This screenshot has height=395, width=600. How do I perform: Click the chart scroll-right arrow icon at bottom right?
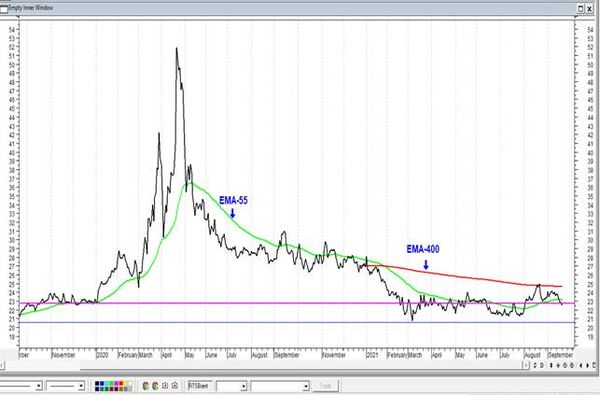pyautogui.click(x=587, y=366)
